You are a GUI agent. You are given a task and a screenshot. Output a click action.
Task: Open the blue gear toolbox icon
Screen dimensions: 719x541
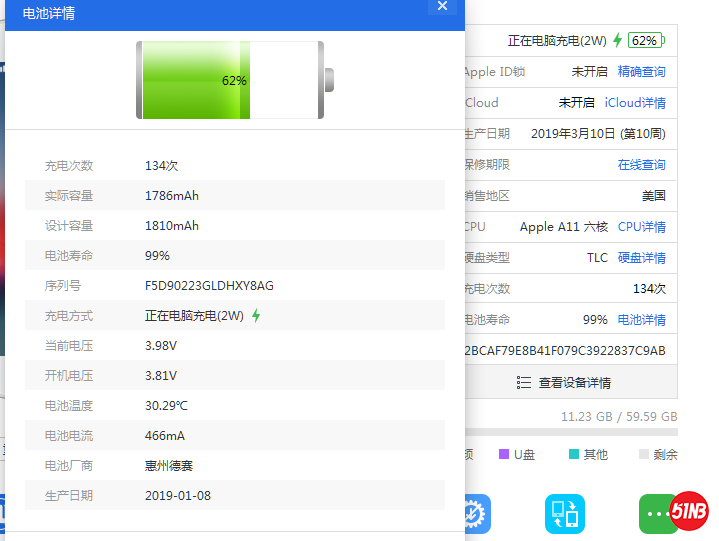(x=470, y=513)
